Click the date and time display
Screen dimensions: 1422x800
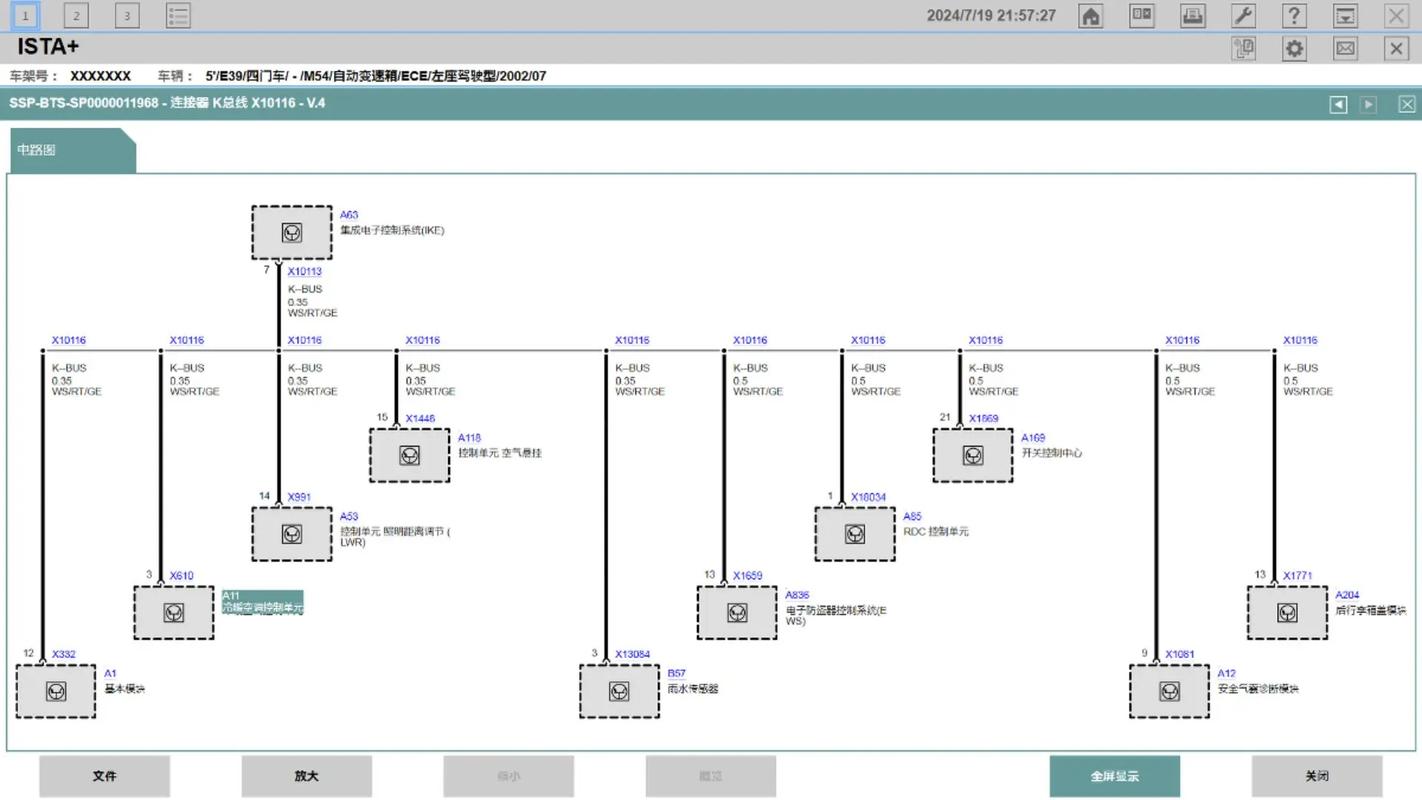tap(991, 15)
